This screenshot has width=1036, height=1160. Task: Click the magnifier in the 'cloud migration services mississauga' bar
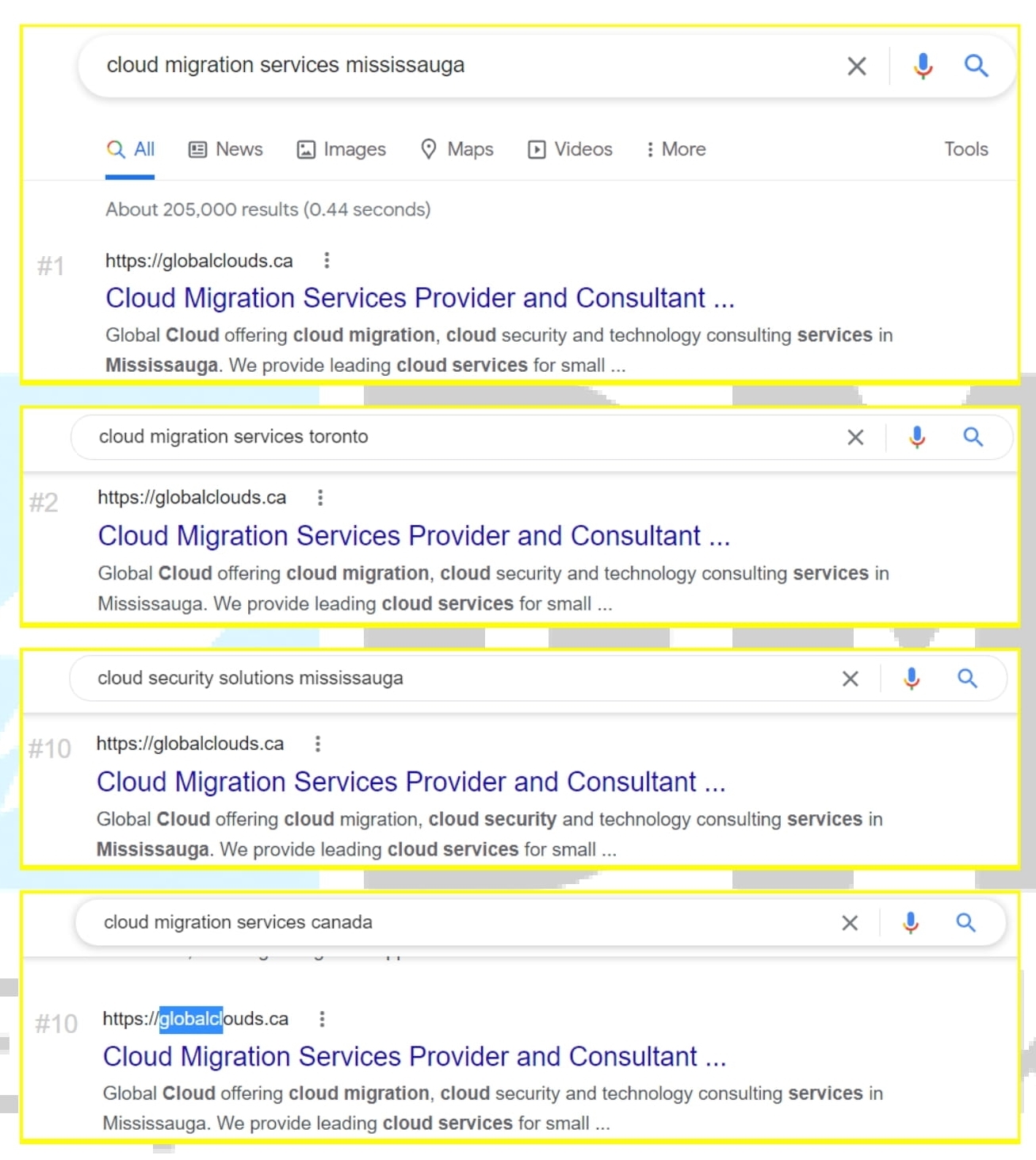tap(976, 66)
